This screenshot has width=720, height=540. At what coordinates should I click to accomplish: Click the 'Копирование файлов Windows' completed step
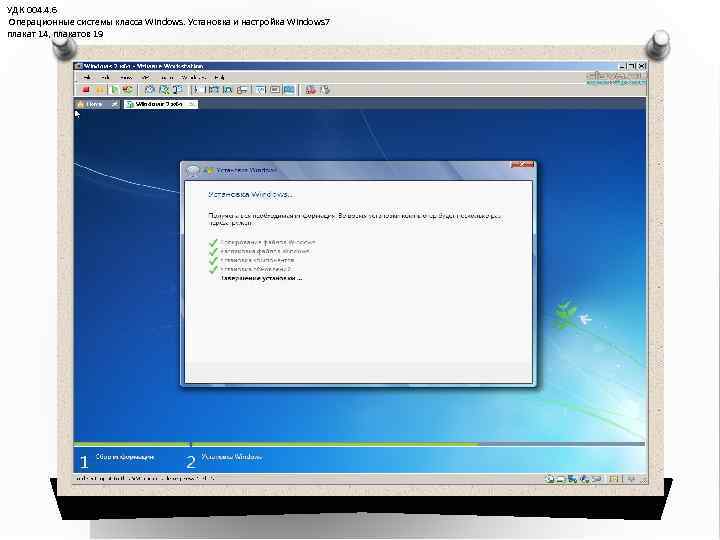(x=268, y=242)
